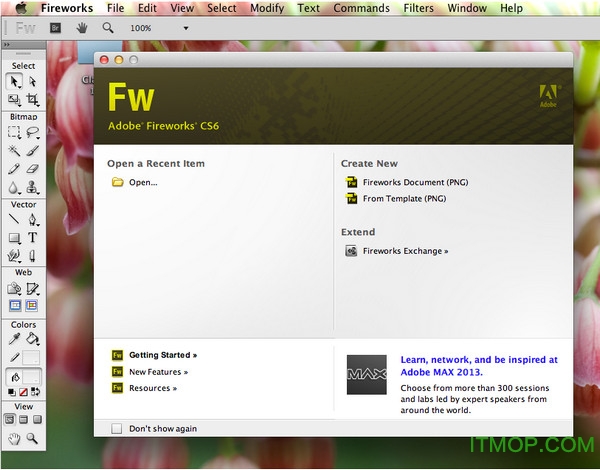Viewport: 600px width, 470px height.
Task: Open the Fireworks application menu
Action: point(67,8)
